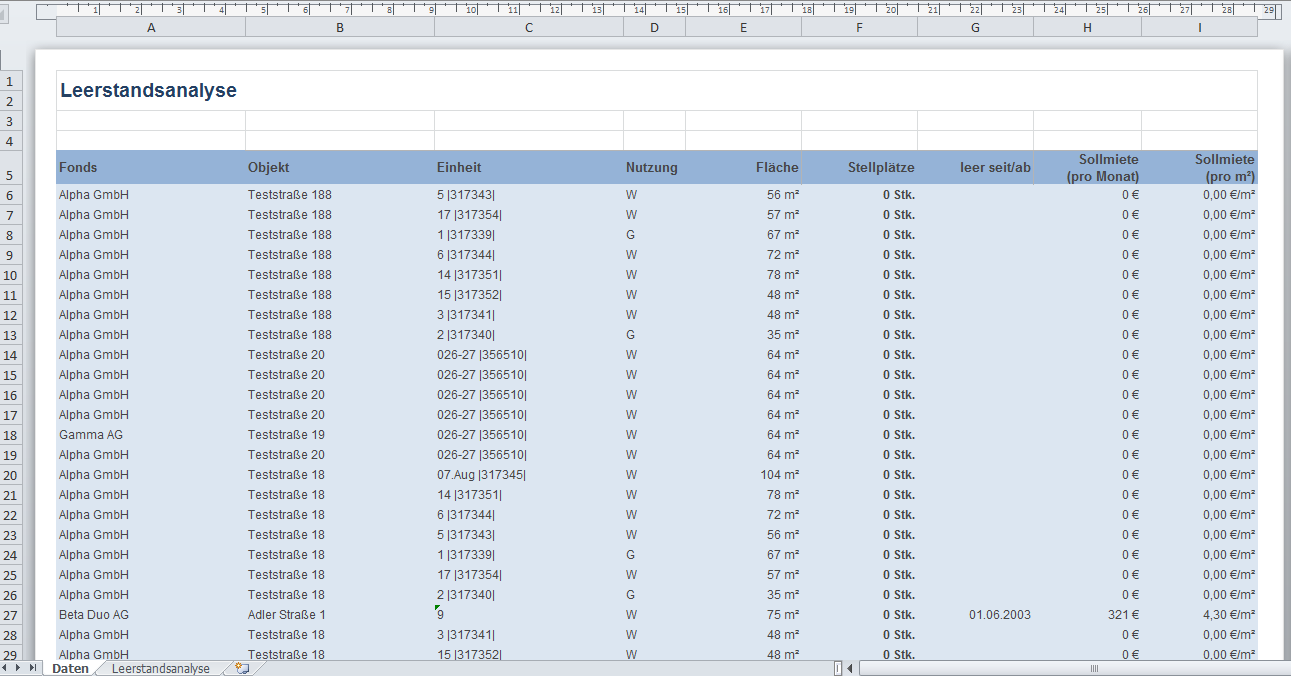This screenshot has height=676, width=1291.
Task: Select column D by its header
Action: (655, 28)
